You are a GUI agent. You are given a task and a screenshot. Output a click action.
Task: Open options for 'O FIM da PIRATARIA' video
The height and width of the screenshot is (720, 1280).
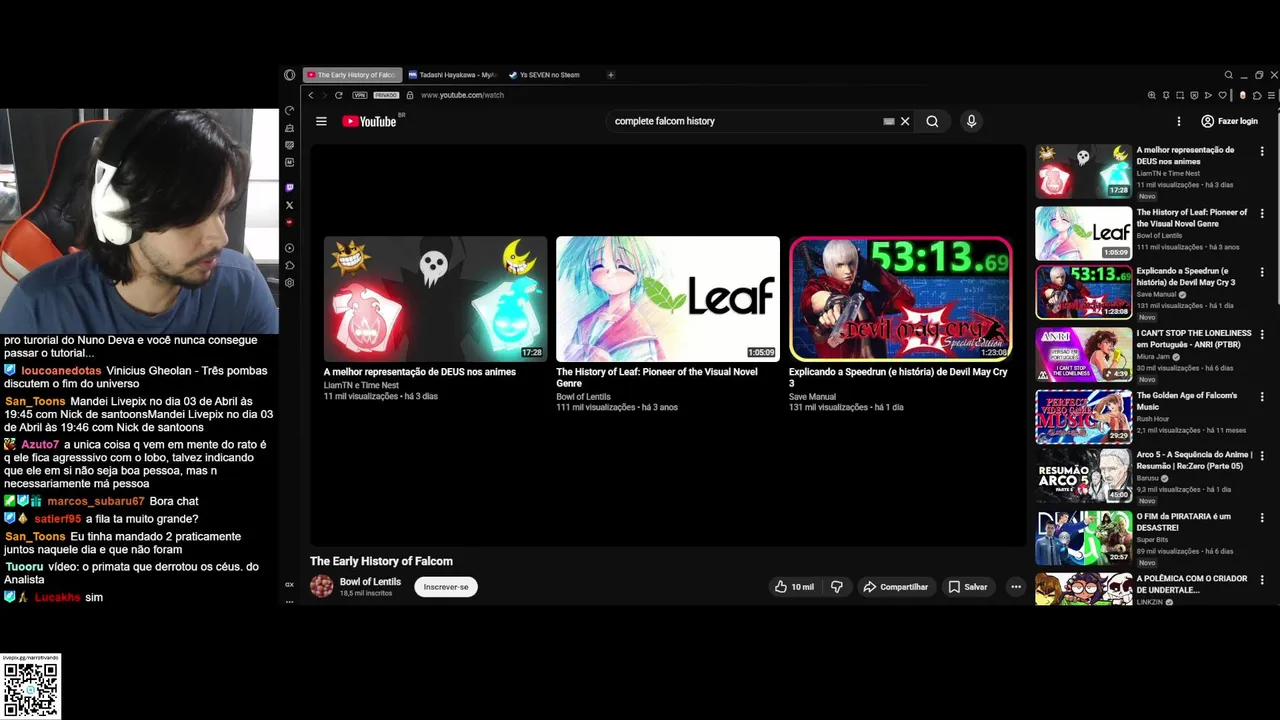1262,517
